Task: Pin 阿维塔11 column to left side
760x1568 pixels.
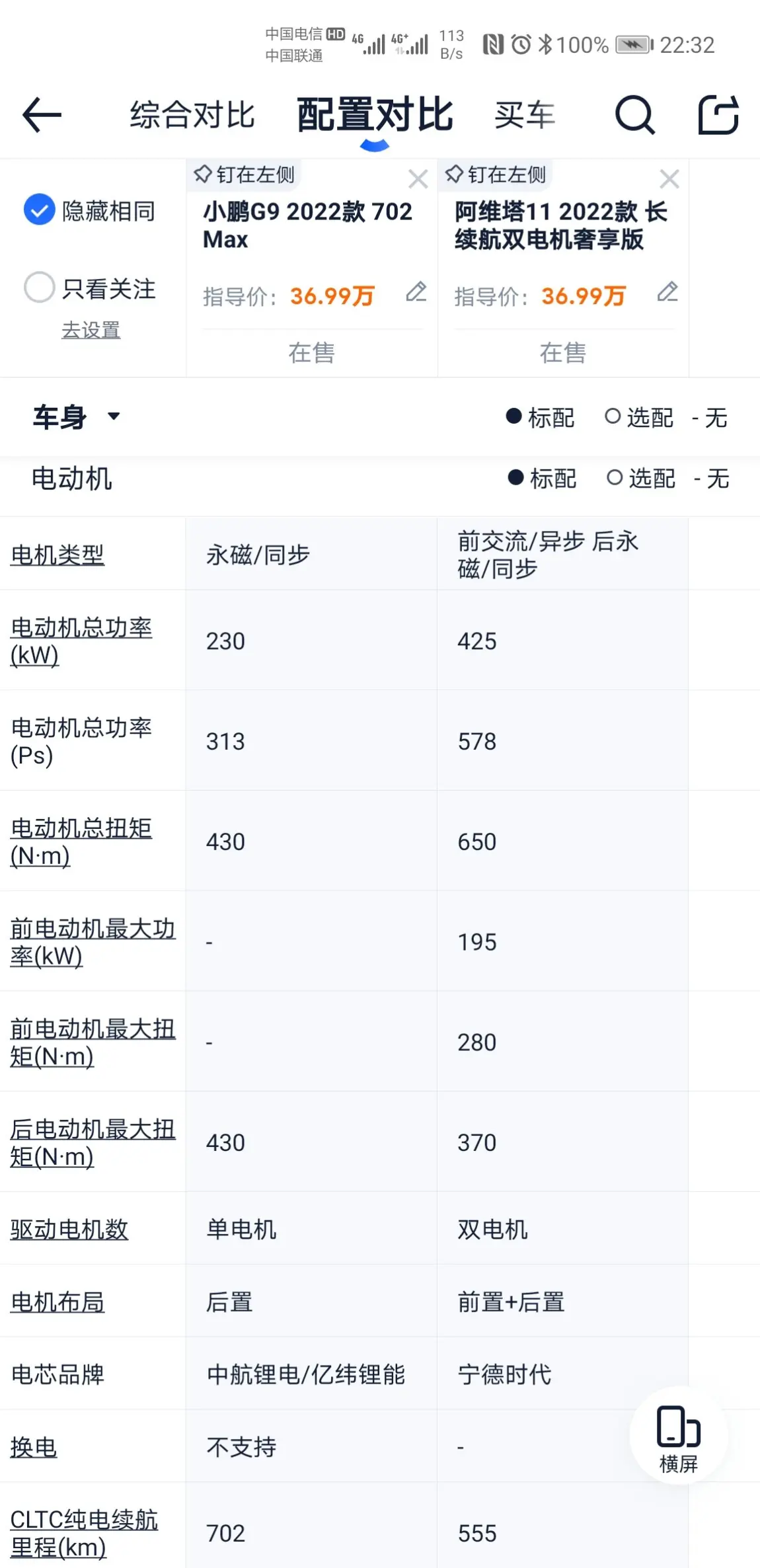Action: [495, 175]
